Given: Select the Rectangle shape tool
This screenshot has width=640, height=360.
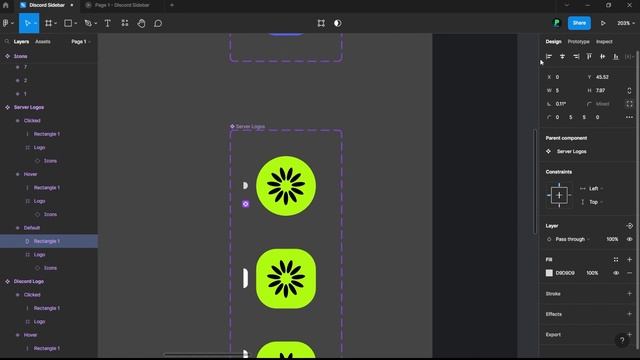Looking at the screenshot, I should point(68,23).
